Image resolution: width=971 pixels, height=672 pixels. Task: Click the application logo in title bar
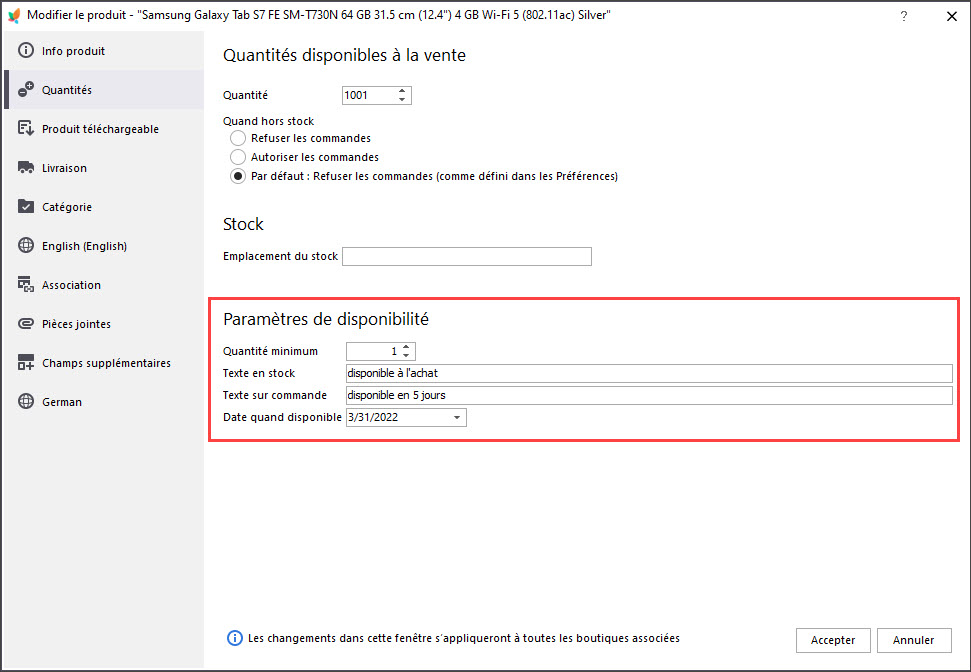[x=14, y=15]
